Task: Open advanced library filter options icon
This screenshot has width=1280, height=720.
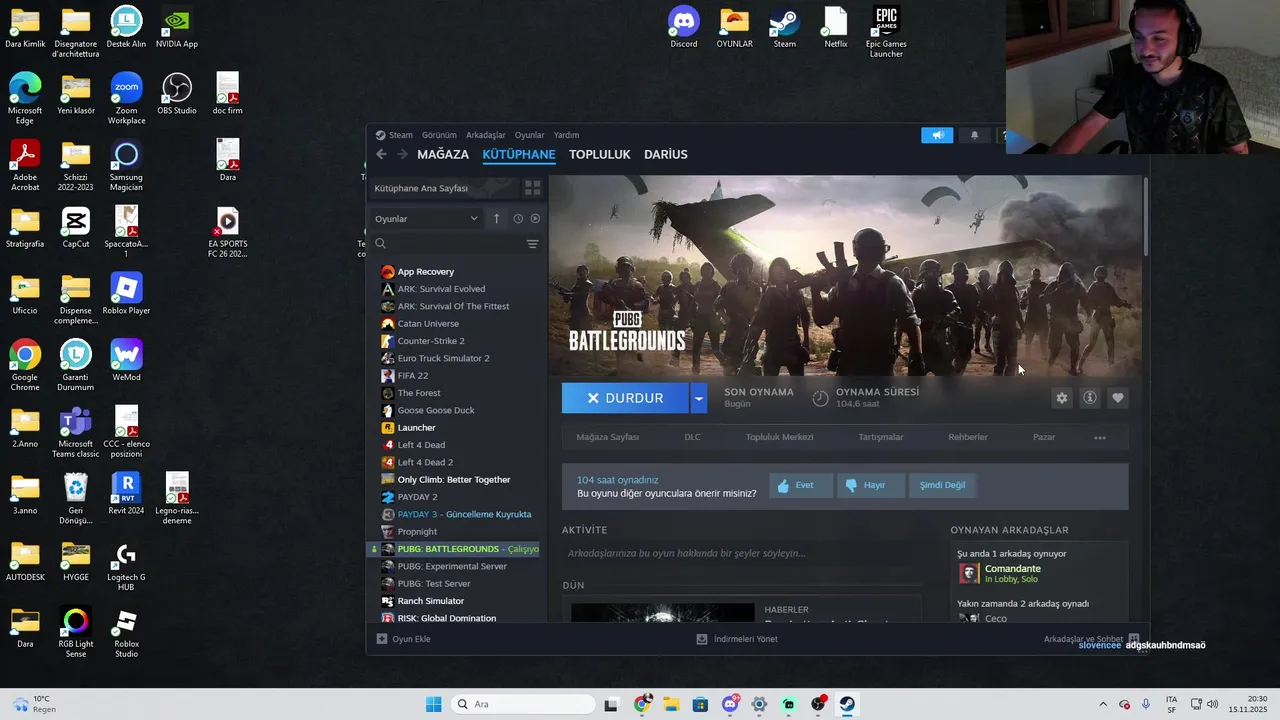Action: (x=532, y=244)
